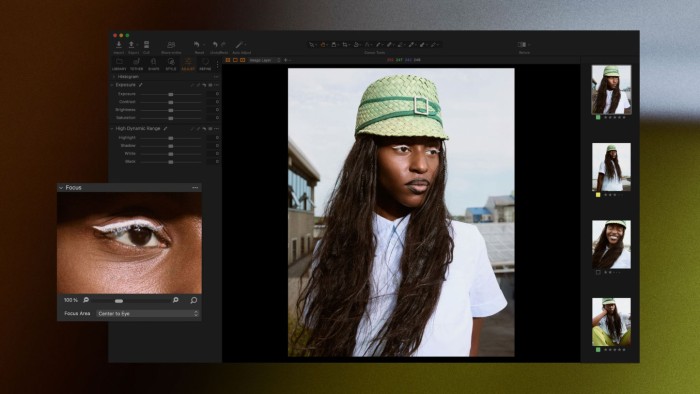700x394 pixels.
Task: Open the Style tool tab
Action: (171, 64)
